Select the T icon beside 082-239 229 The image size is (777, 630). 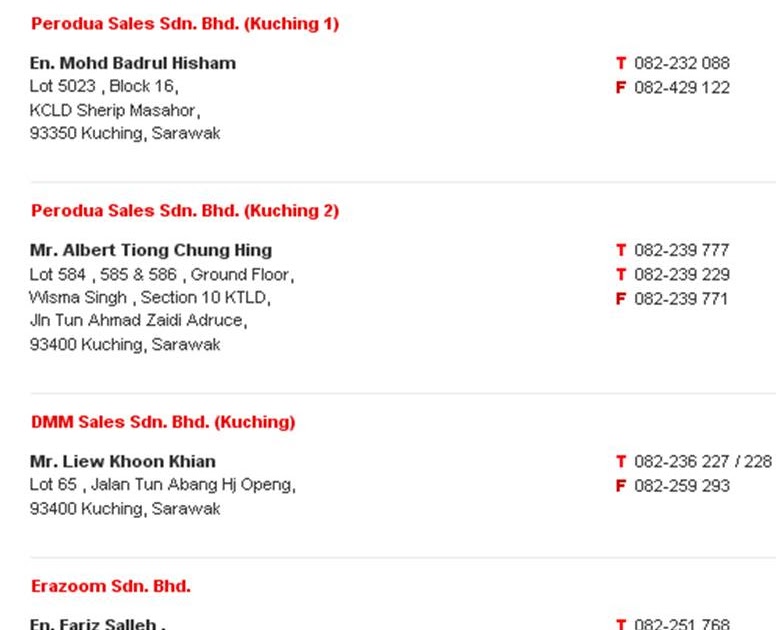[621, 275]
